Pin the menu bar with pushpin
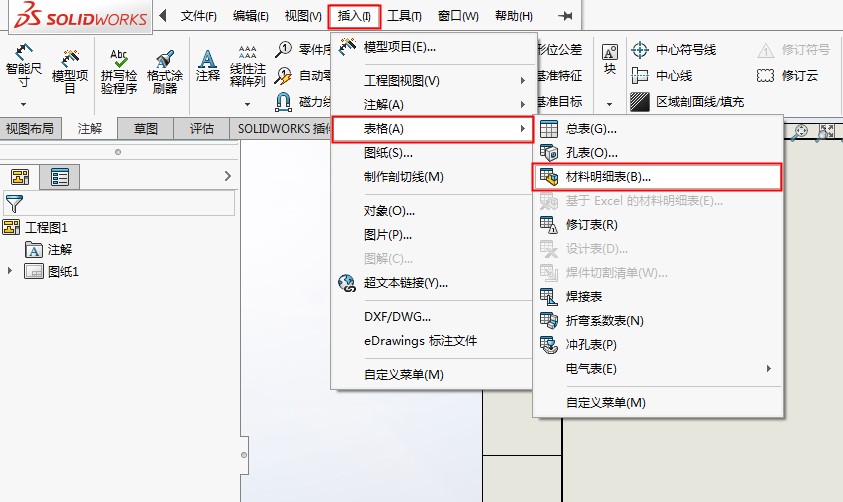 (565, 16)
